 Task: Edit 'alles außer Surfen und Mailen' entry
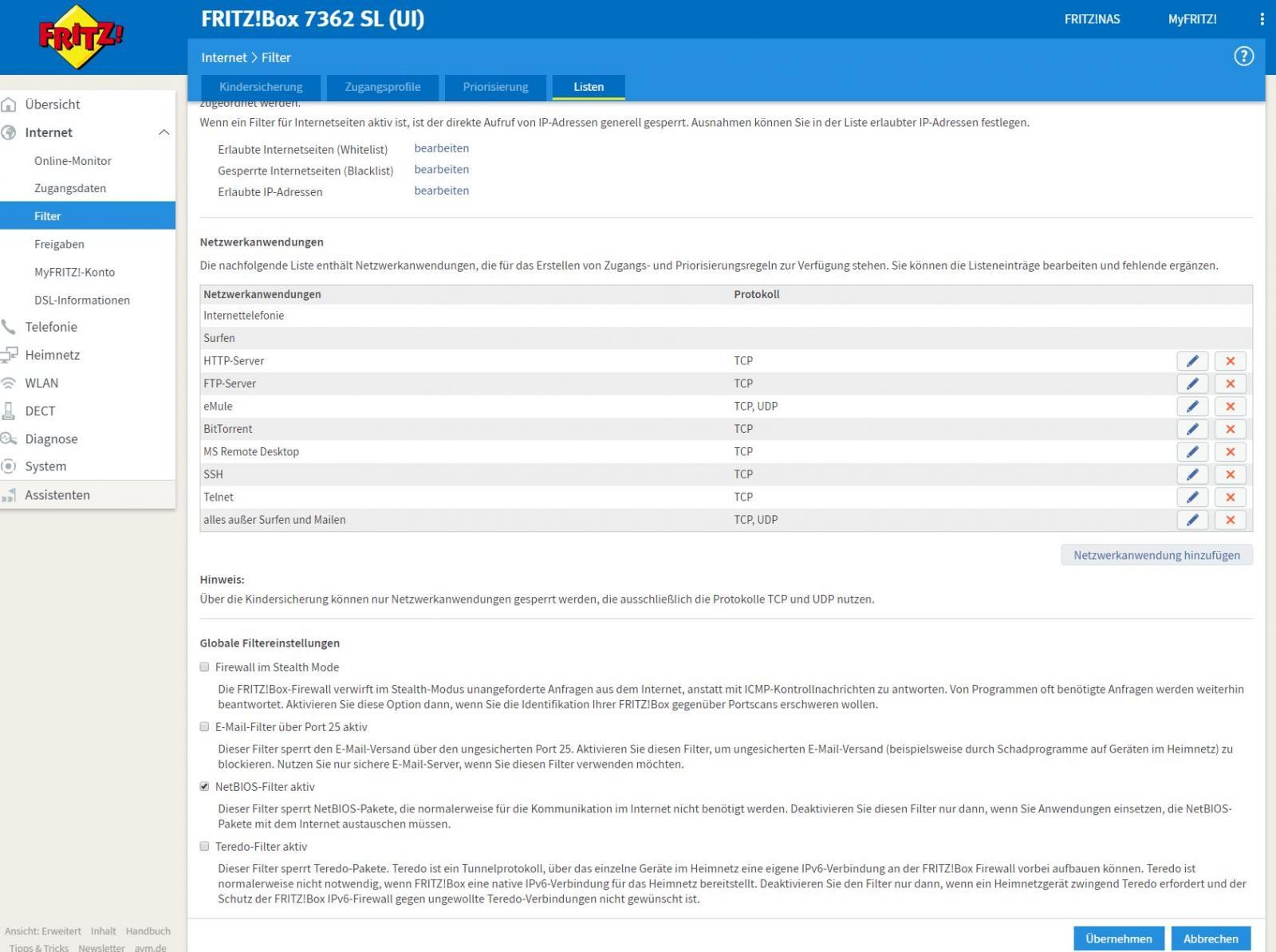tap(1192, 520)
